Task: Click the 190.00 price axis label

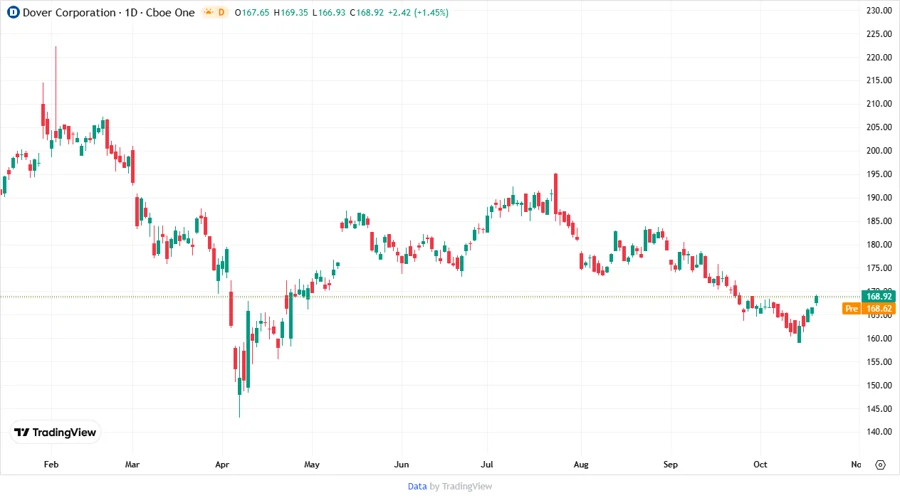Action: coord(879,198)
